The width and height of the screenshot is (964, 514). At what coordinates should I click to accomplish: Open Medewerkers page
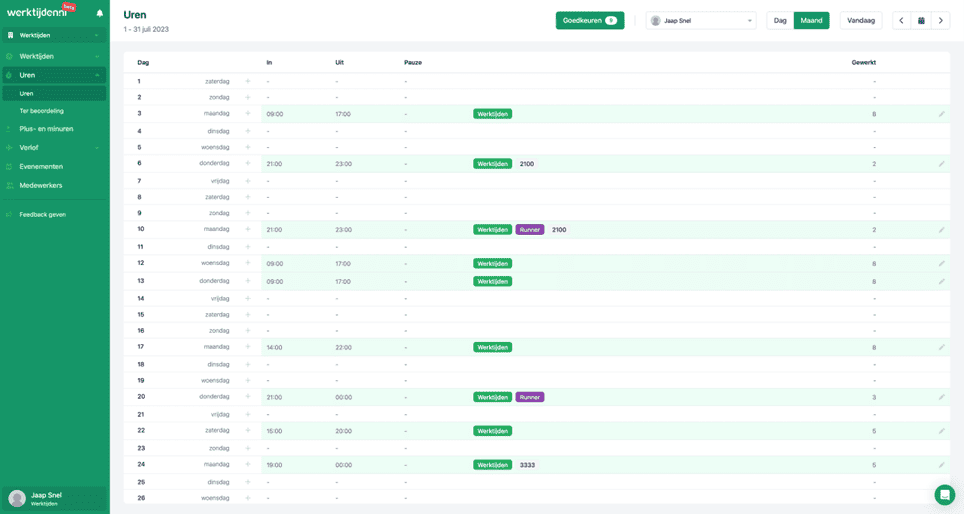click(x=41, y=185)
